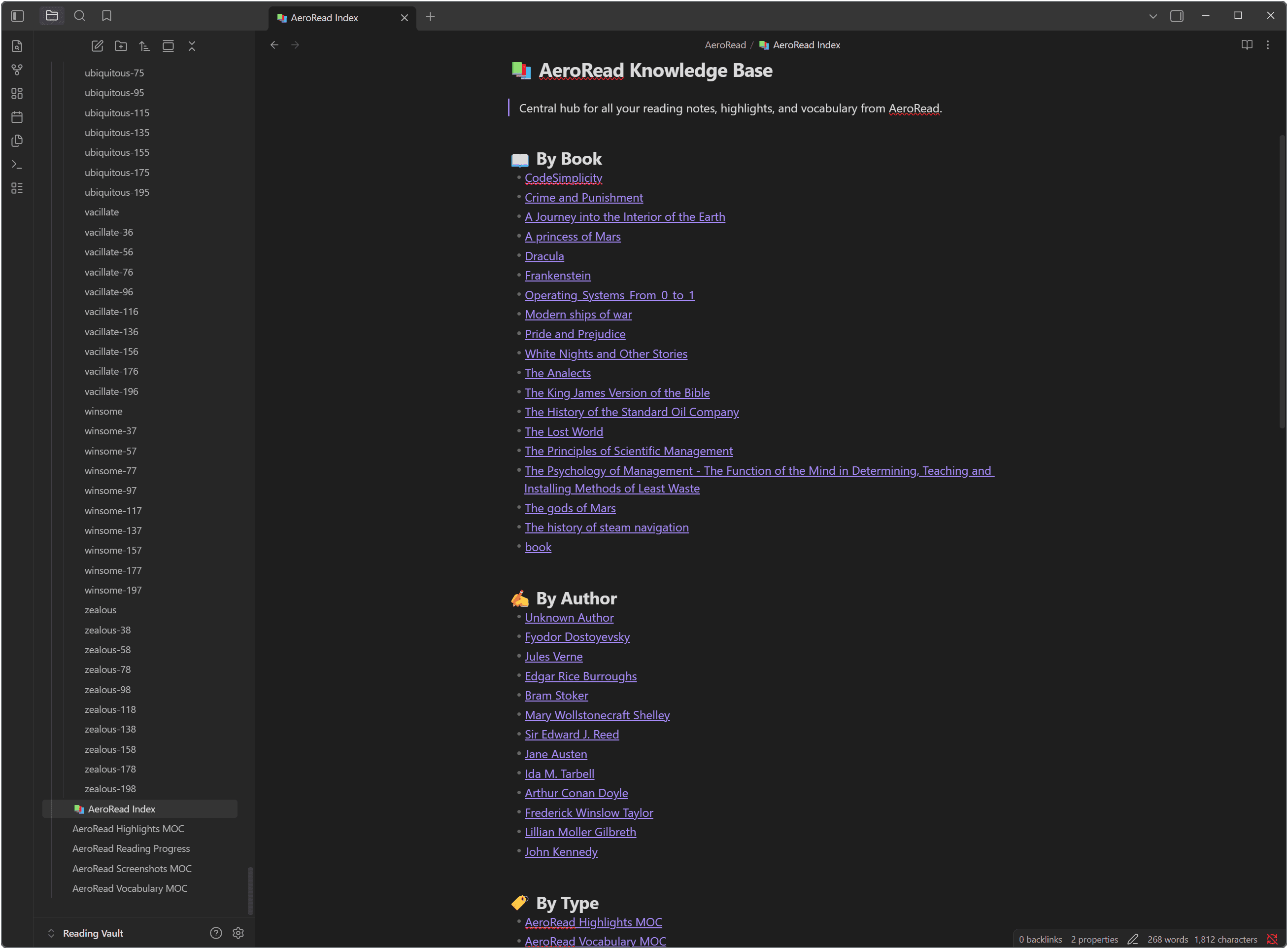This screenshot has height=949, width=1288.
Task: Open the Jules Verne author link
Action: click(x=553, y=657)
